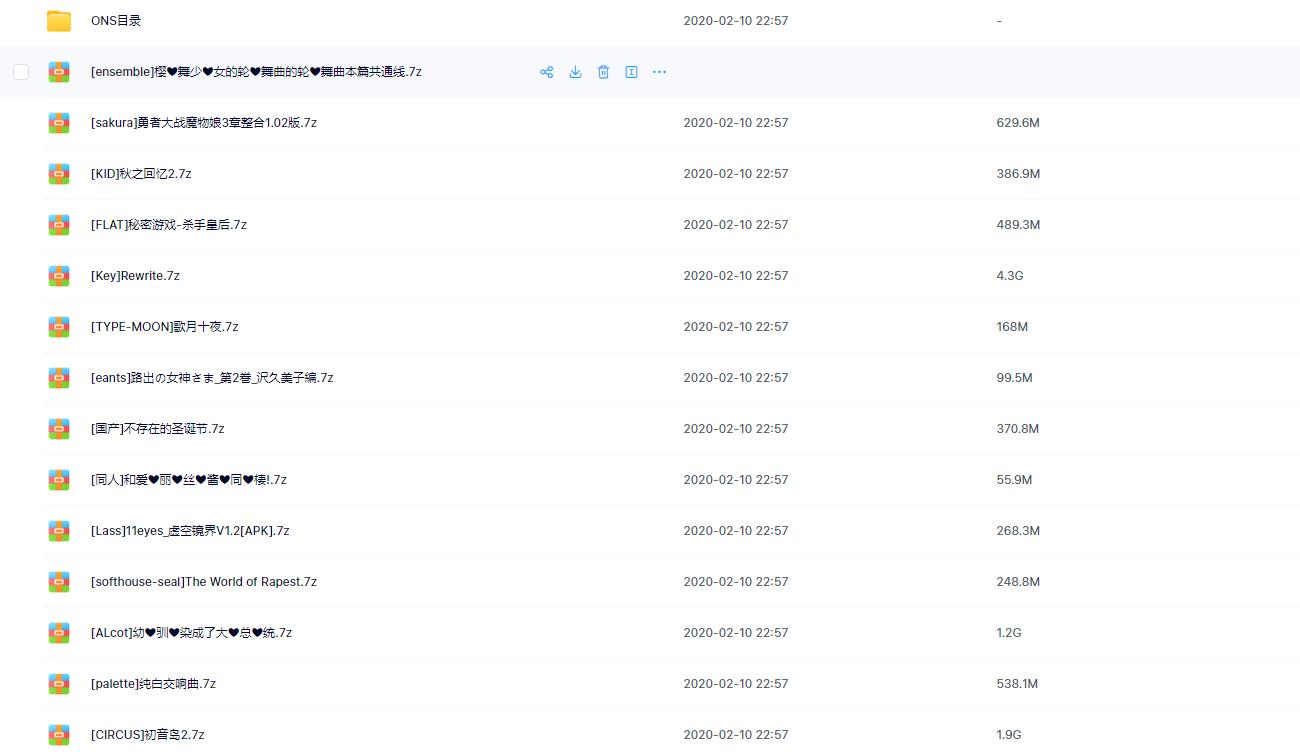Click the archive icon for [eants] file
Viewport: 1300px width, 752px height.
59,378
